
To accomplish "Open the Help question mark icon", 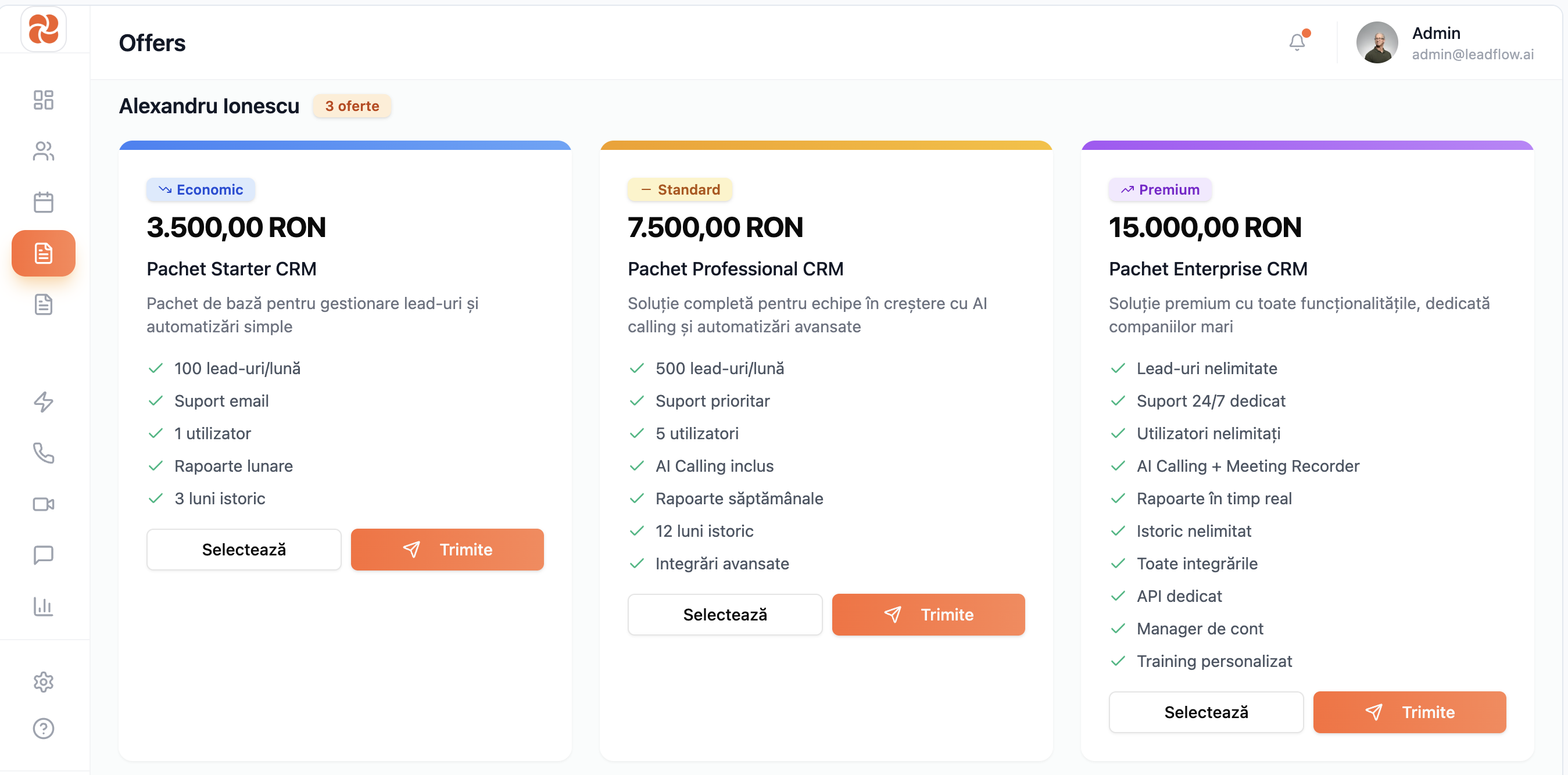I will pos(43,728).
